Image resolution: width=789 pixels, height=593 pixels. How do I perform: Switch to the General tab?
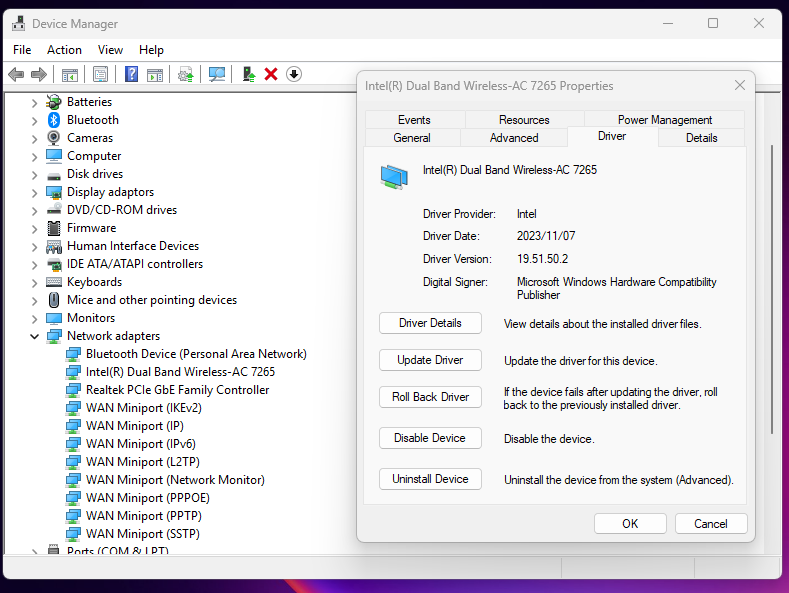[x=412, y=138]
